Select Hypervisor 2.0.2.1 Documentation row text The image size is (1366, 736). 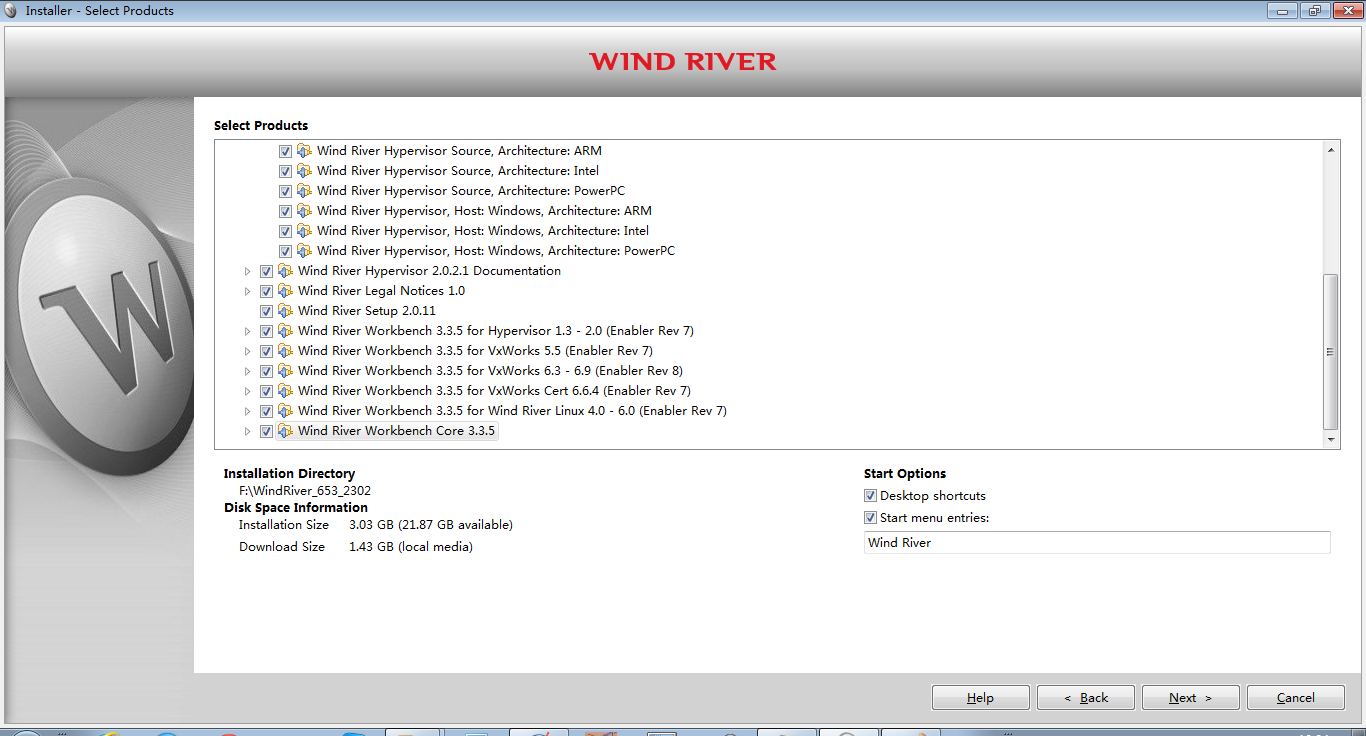click(429, 271)
